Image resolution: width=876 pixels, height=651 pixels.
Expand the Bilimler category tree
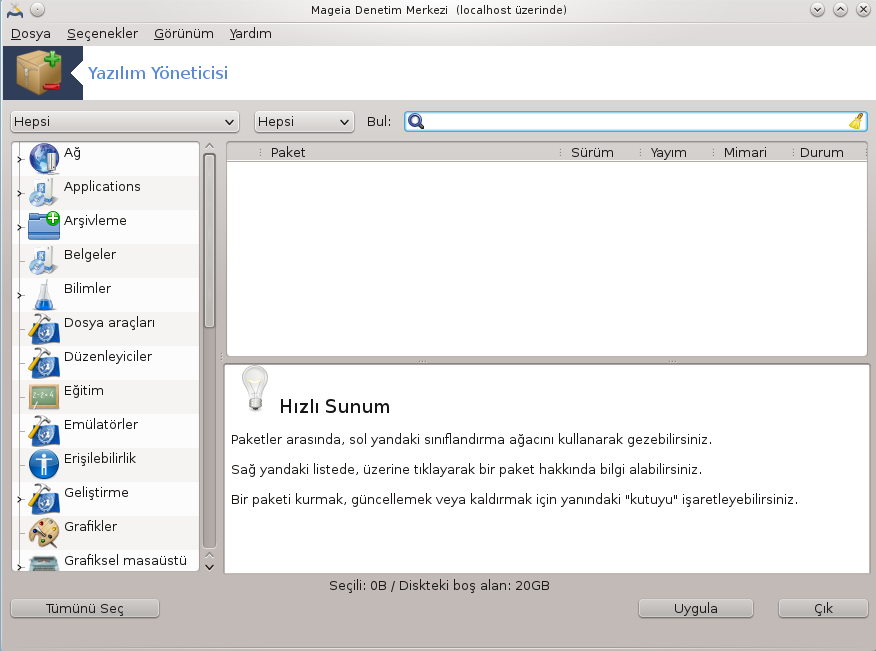(x=20, y=295)
